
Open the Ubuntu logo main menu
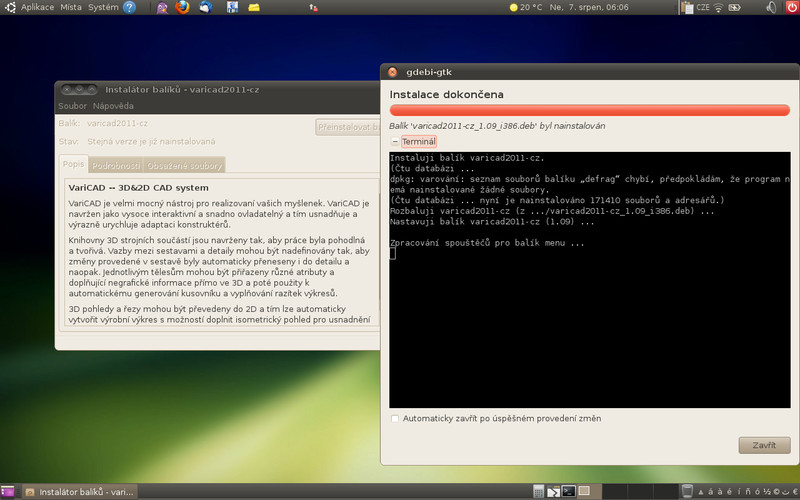click(9, 7)
